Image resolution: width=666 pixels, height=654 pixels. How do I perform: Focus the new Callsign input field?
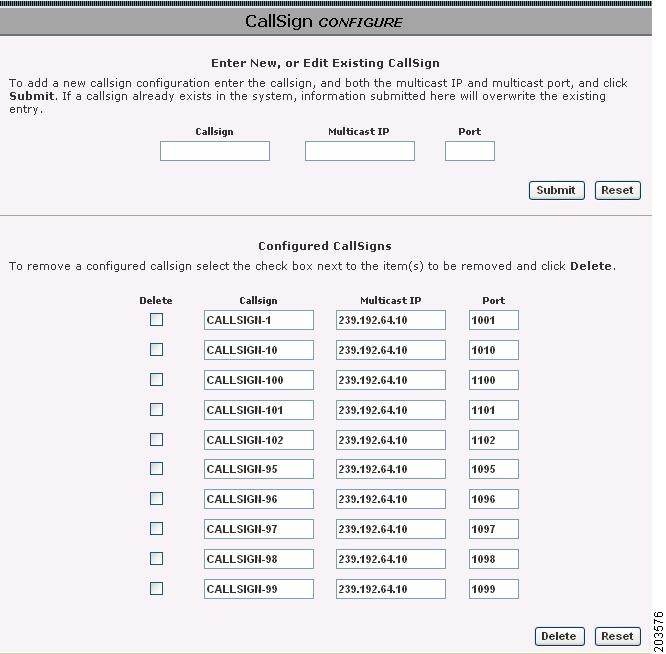click(215, 151)
